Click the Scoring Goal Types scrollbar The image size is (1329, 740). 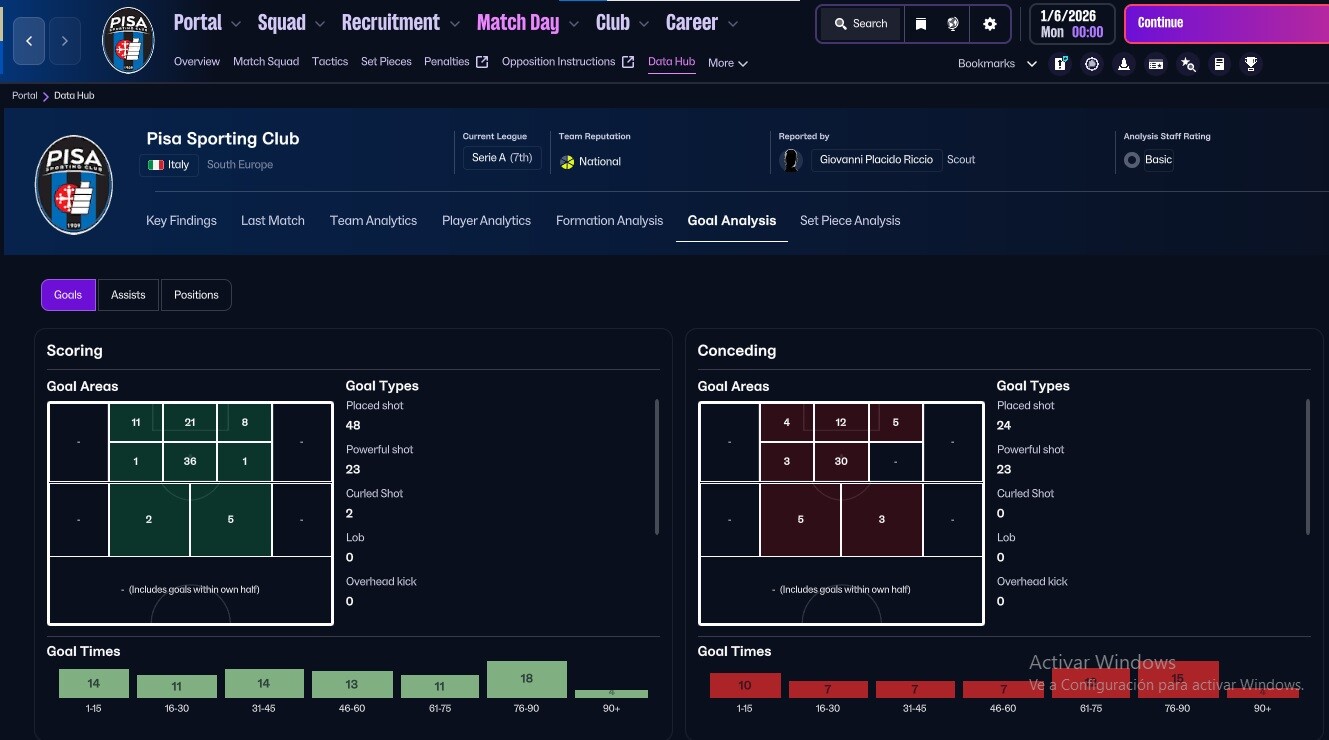pos(656,466)
